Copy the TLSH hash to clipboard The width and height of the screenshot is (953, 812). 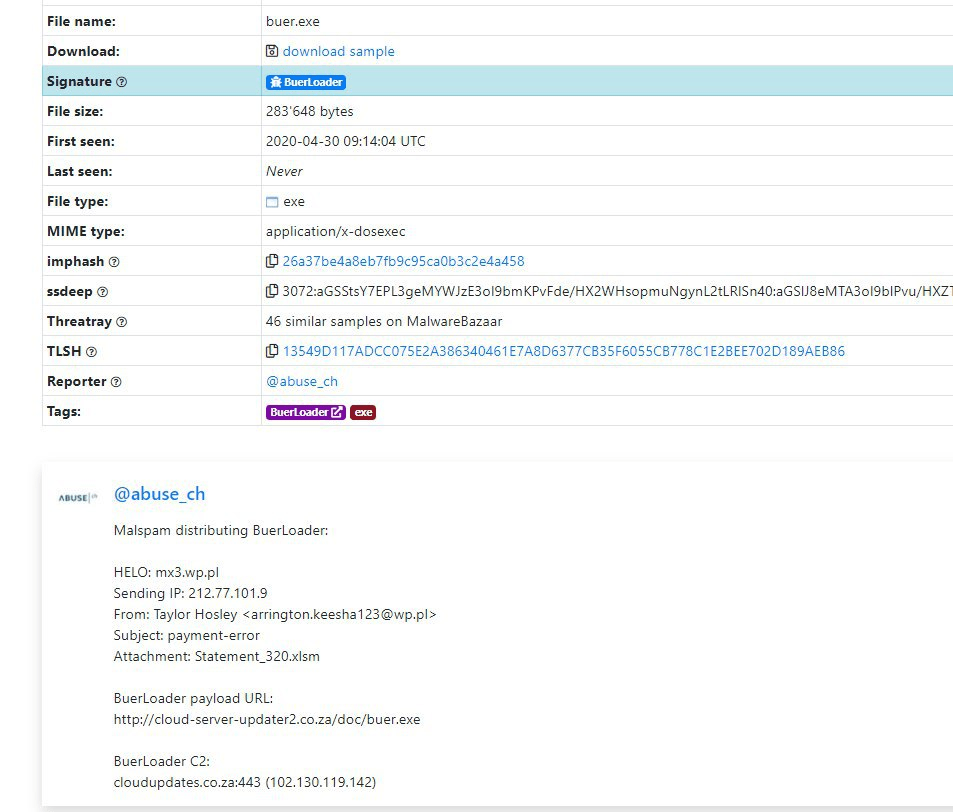pyautogui.click(x=272, y=351)
